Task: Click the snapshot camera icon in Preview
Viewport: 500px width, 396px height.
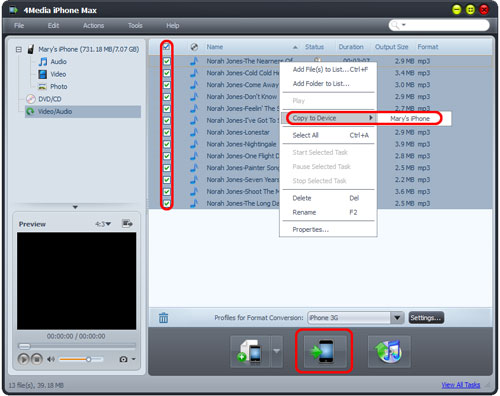Action: point(124,359)
